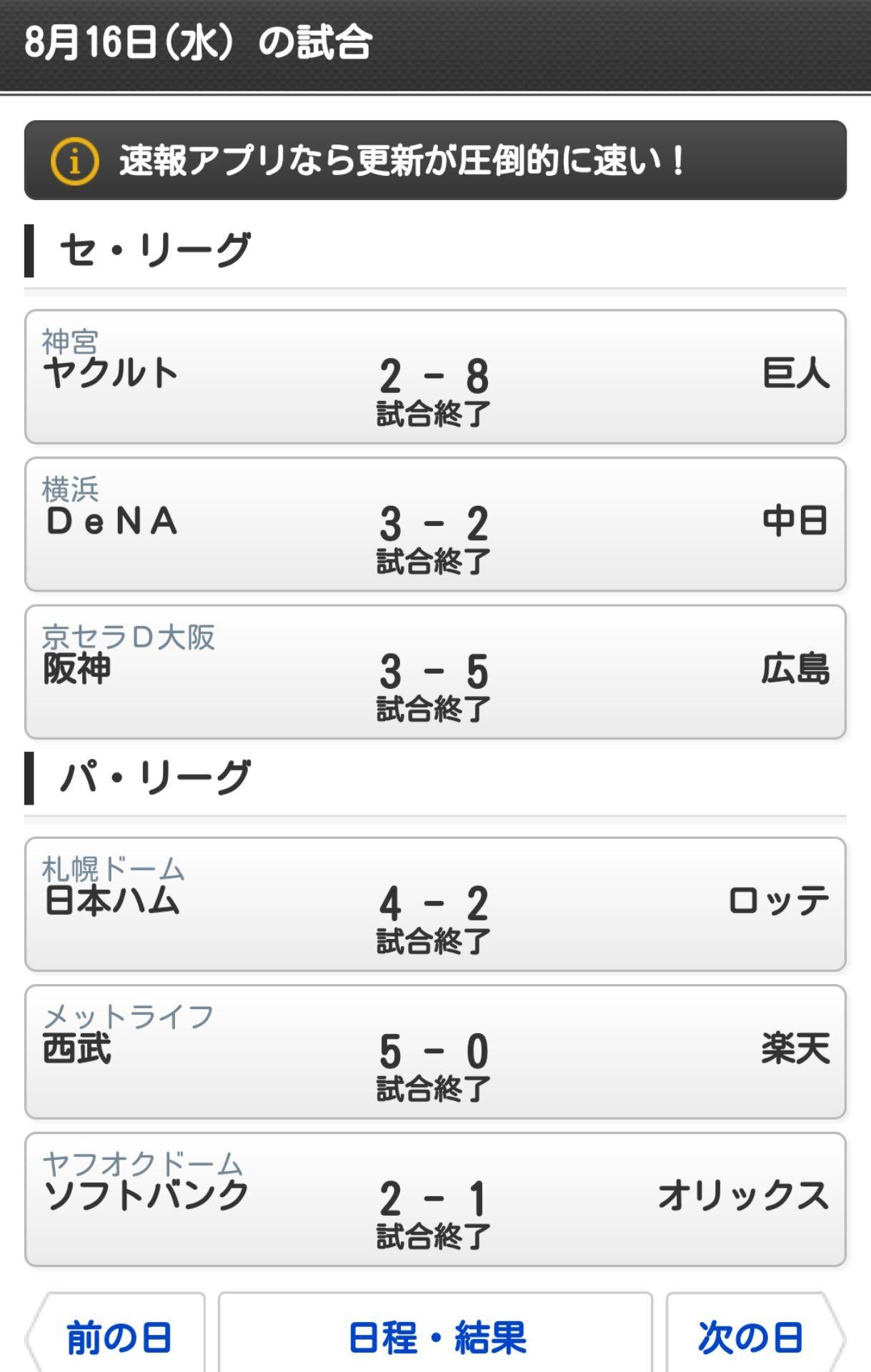This screenshot has height=1372, width=871.
Task: Open the ヤクルト vs 巨人 game card
Action: point(435,377)
